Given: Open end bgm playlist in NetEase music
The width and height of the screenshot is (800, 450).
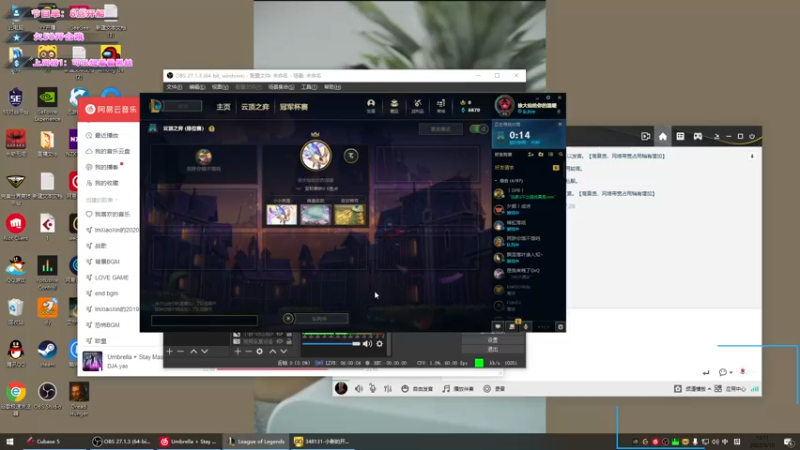Looking at the screenshot, I should click(x=106, y=293).
